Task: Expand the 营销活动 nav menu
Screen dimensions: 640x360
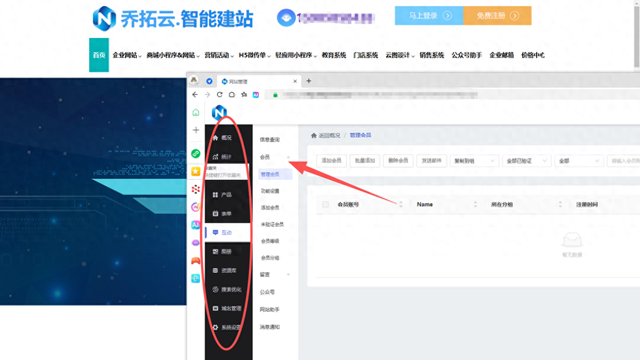Action: tap(219, 55)
